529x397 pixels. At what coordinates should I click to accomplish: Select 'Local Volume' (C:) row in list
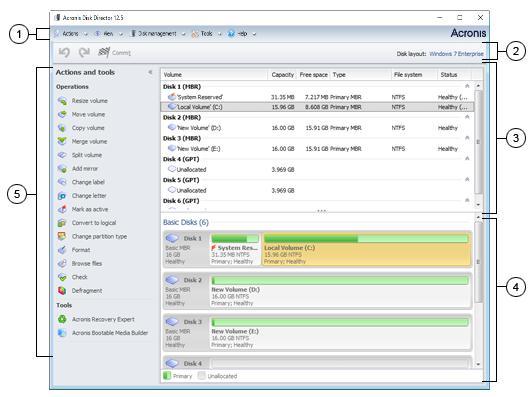tap(317, 107)
